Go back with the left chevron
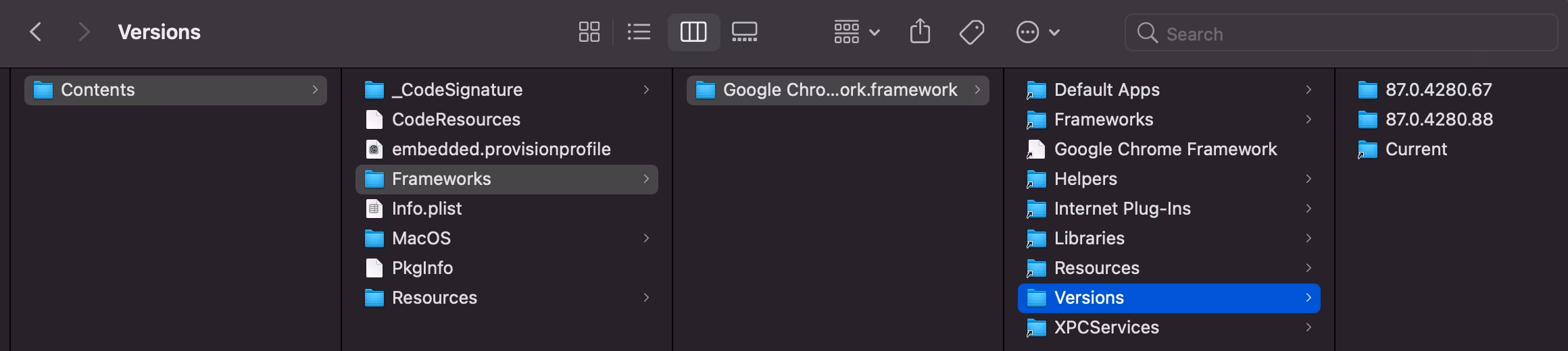The width and height of the screenshot is (1568, 351). [36, 32]
